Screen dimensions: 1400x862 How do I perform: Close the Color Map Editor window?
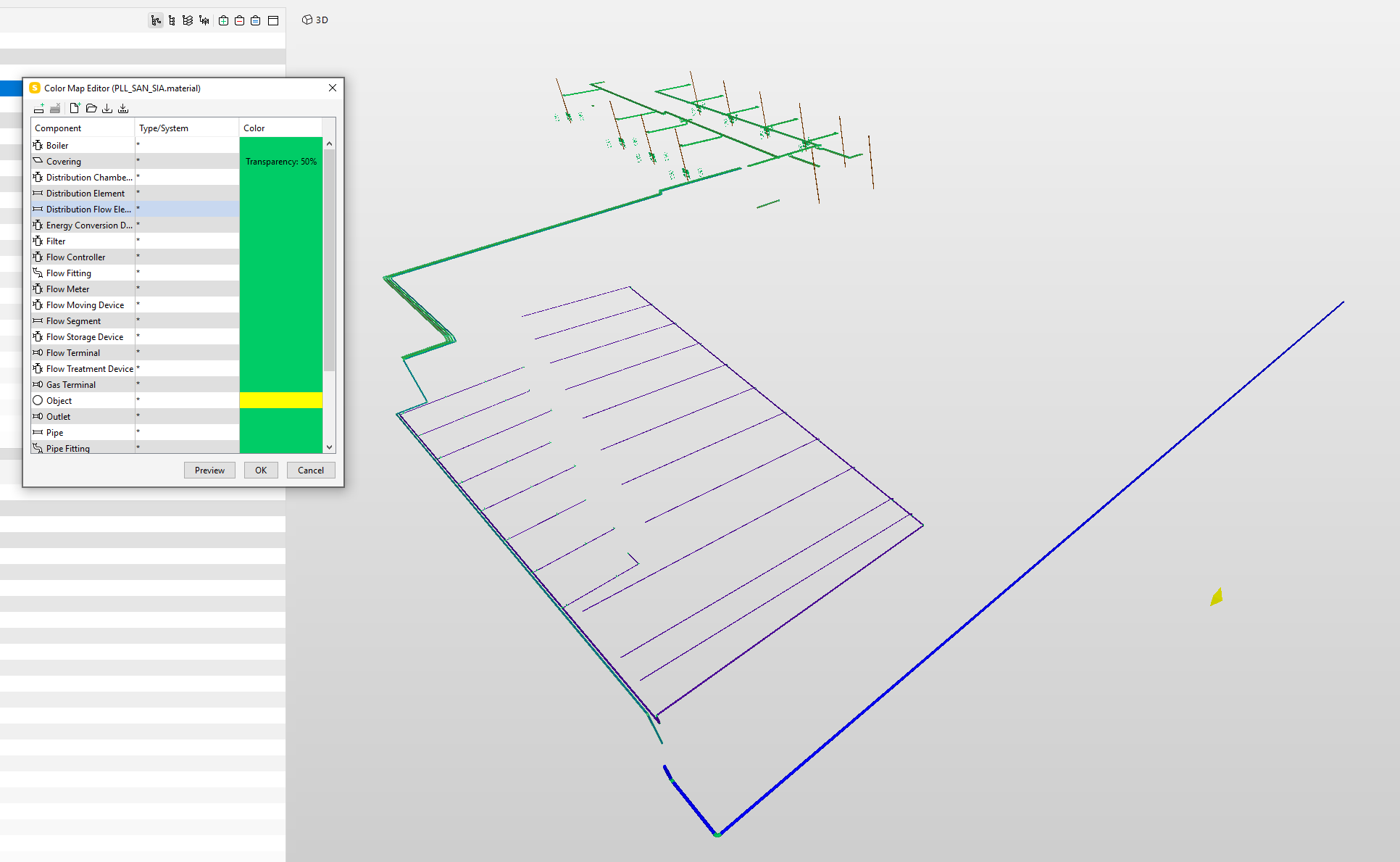pos(333,88)
